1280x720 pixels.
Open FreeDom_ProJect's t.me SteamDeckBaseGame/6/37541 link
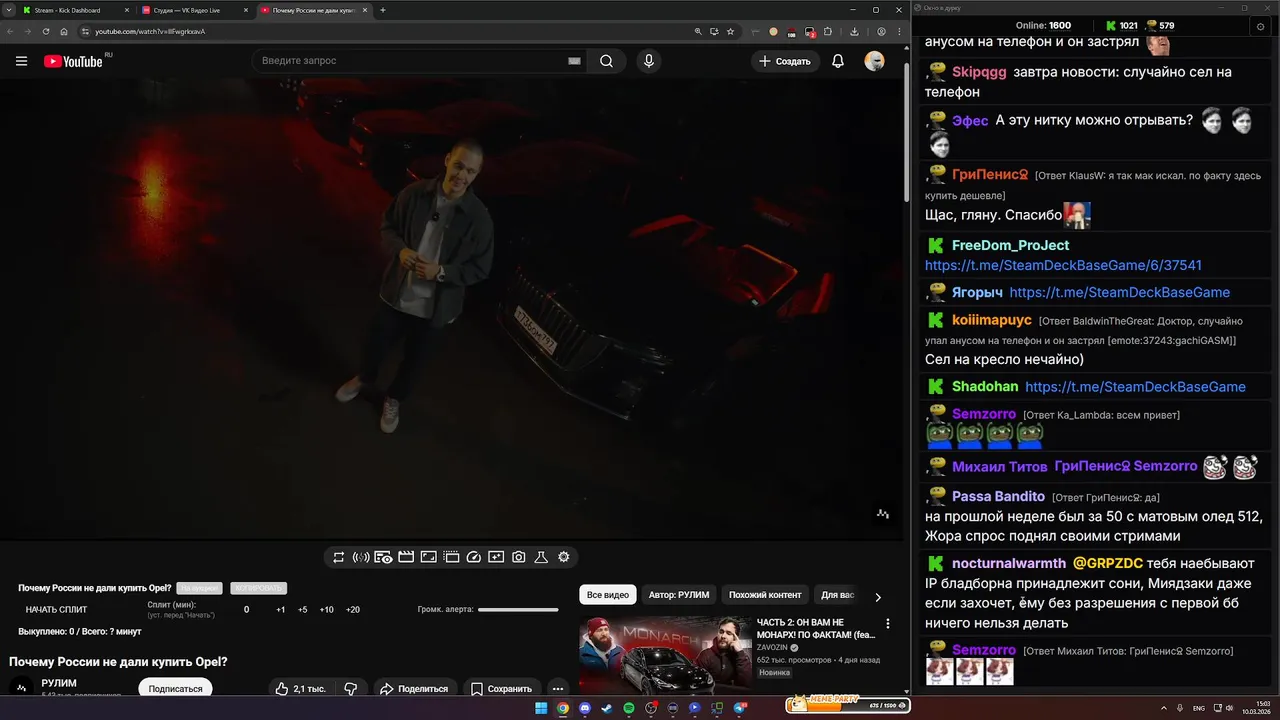1063,266
